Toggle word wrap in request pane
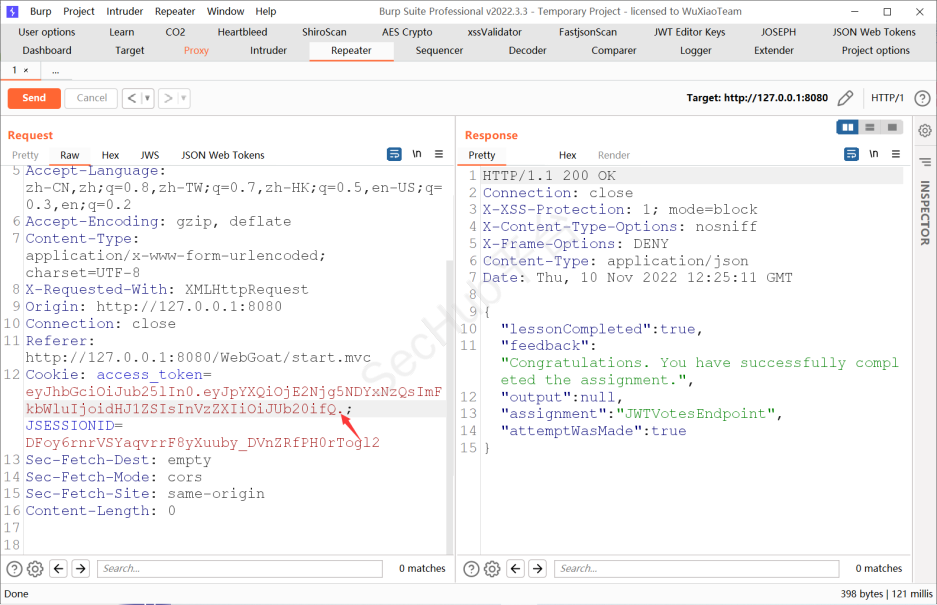Viewport: 937px width, 605px height. tap(394, 154)
